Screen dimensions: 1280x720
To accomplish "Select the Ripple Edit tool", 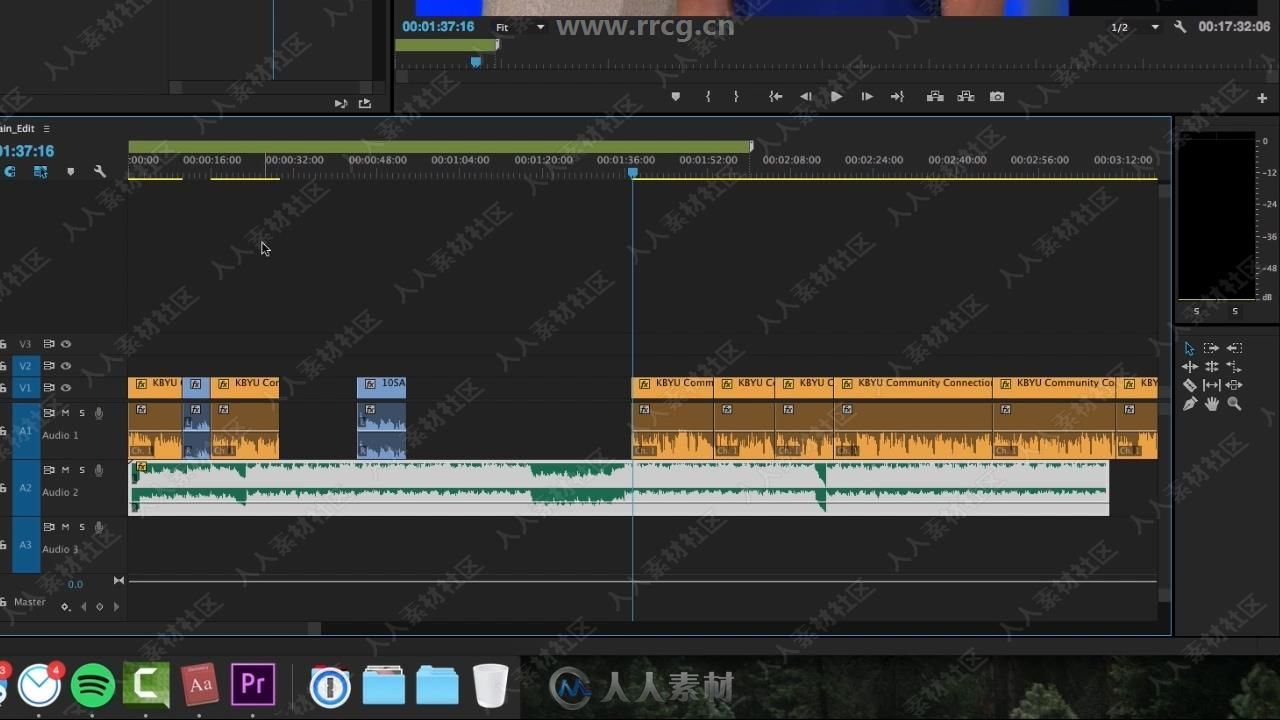I will 1189,367.
